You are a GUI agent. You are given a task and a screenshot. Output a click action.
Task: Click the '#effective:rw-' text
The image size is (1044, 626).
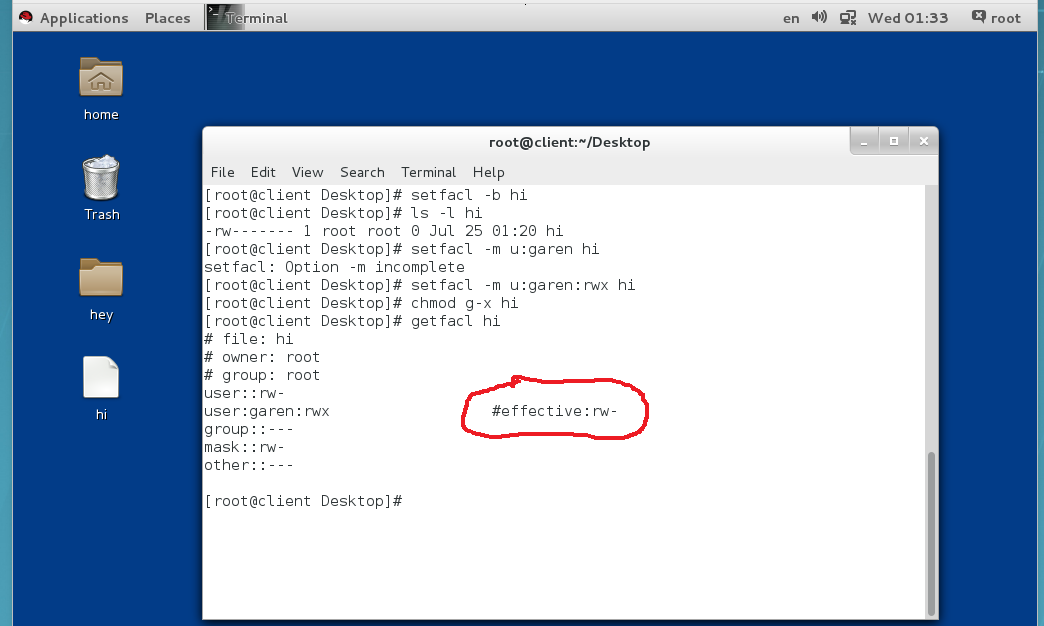click(x=555, y=411)
